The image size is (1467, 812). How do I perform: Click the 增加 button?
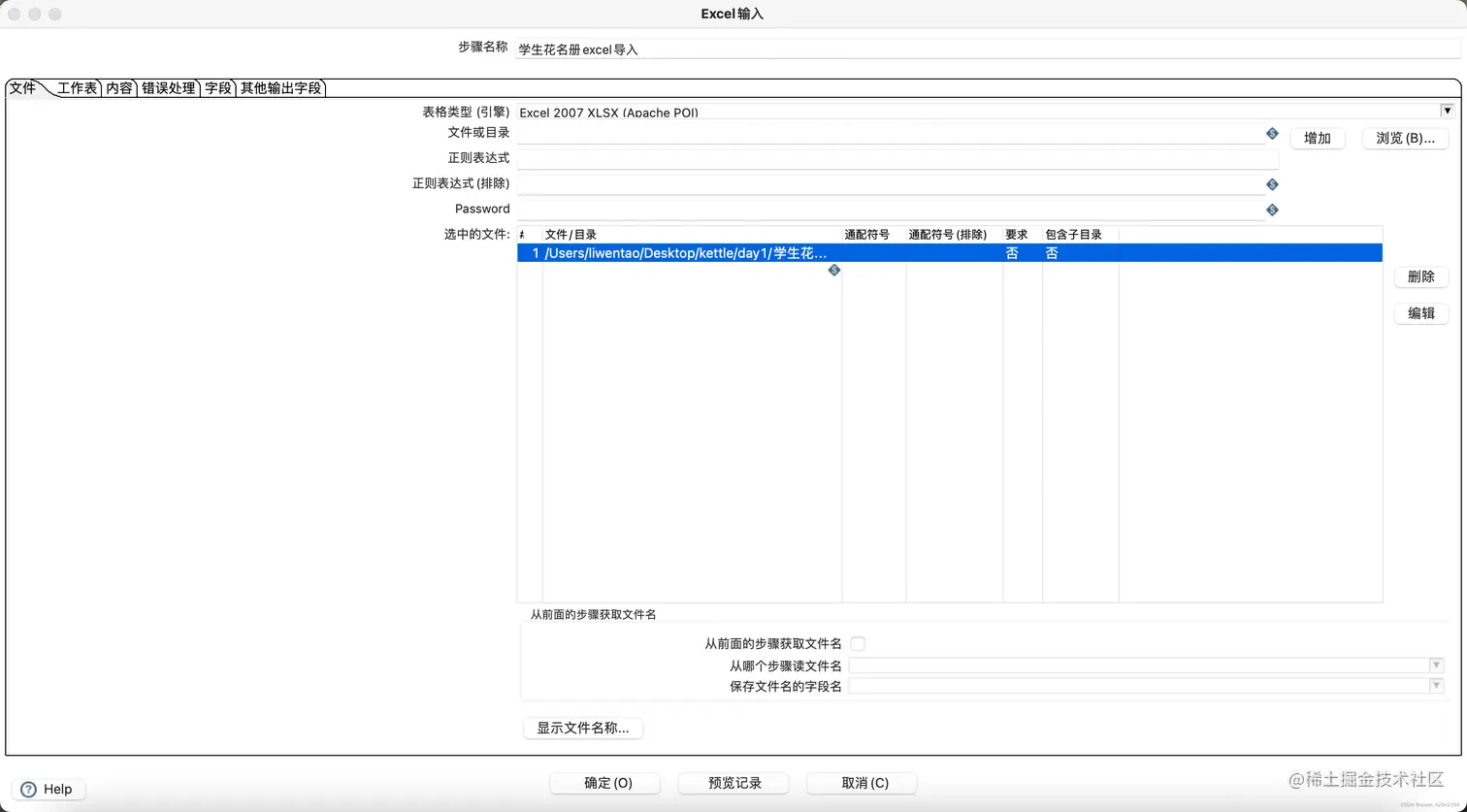coord(1318,139)
